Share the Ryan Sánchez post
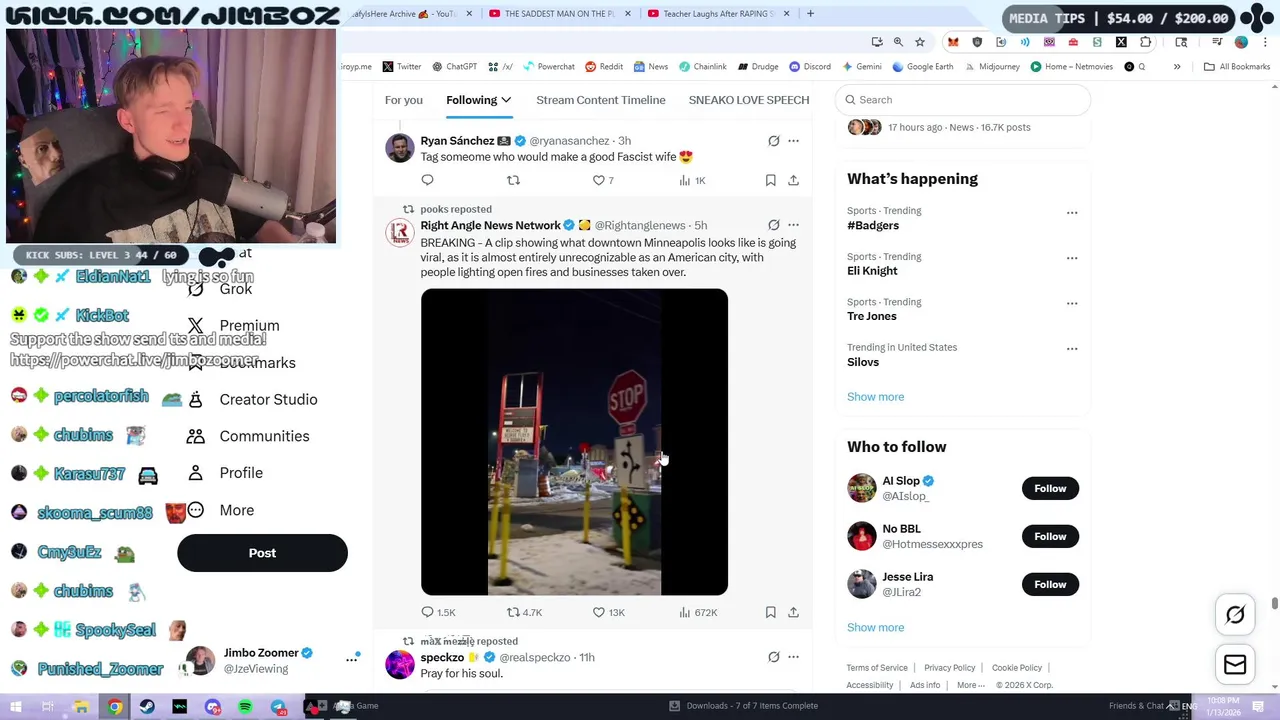Screen dimensions: 1280x720 pyautogui.click(x=793, y=180)
